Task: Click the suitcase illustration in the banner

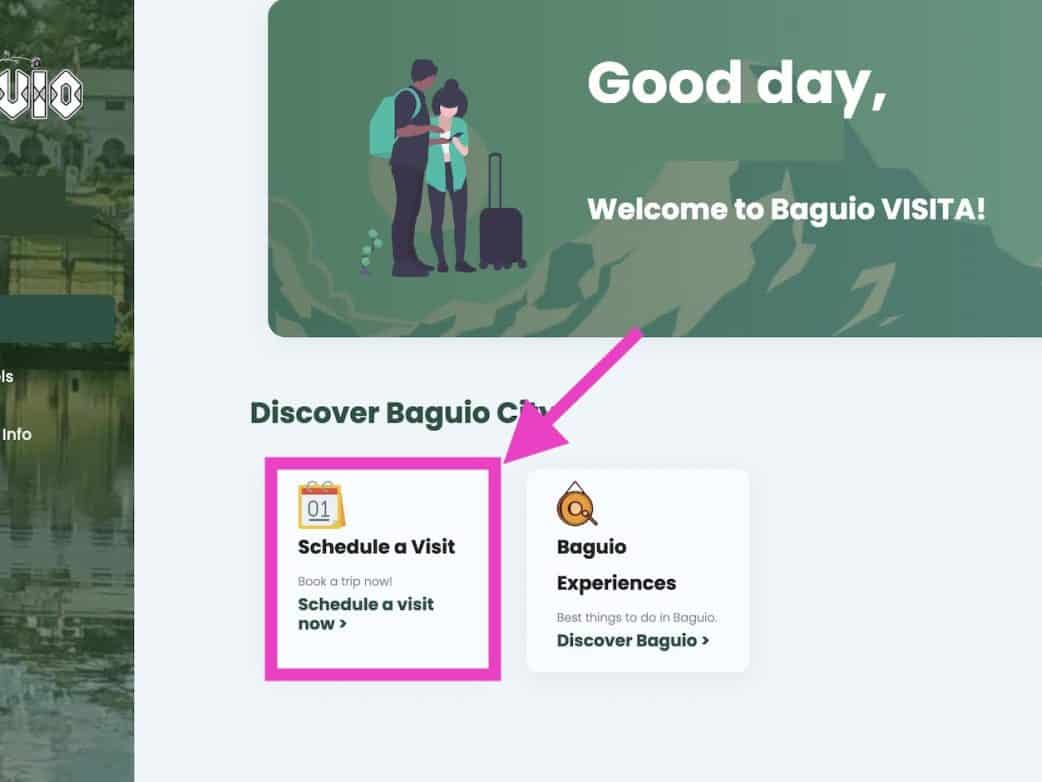Action: point(502,211)
